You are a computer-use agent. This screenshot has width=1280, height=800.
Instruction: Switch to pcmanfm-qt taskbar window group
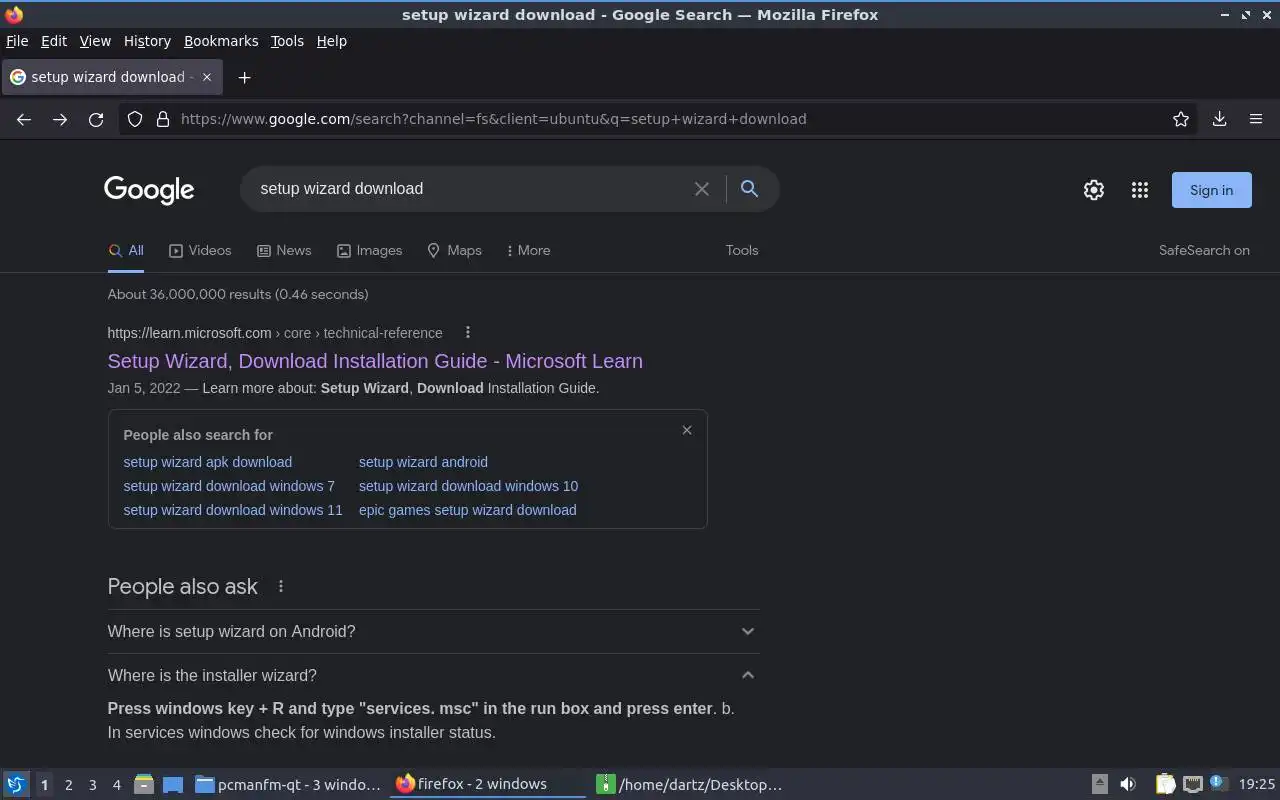pos(288,784)
